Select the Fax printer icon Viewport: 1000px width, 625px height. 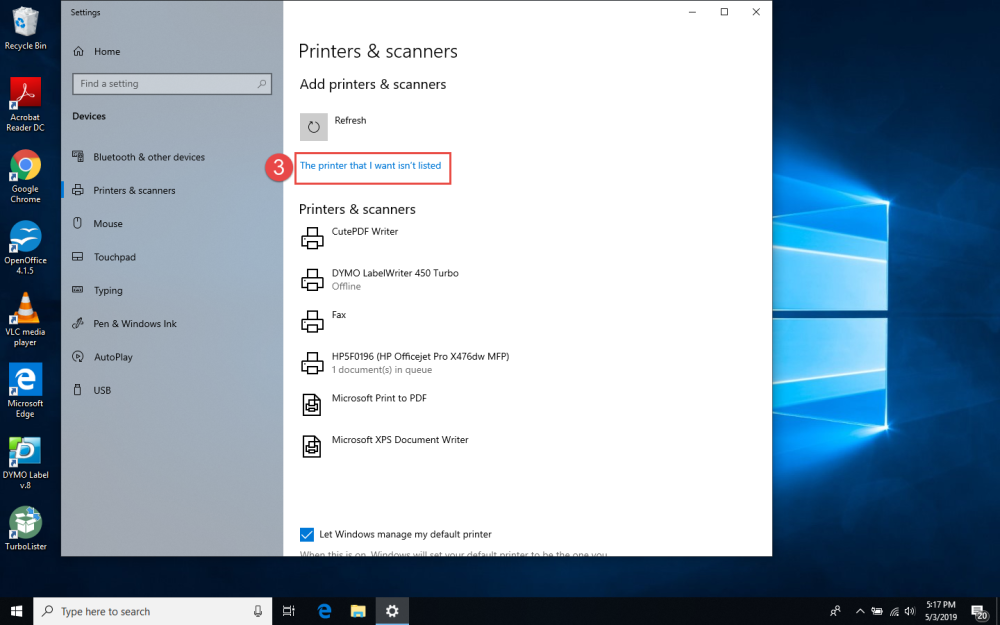[312, 321]
